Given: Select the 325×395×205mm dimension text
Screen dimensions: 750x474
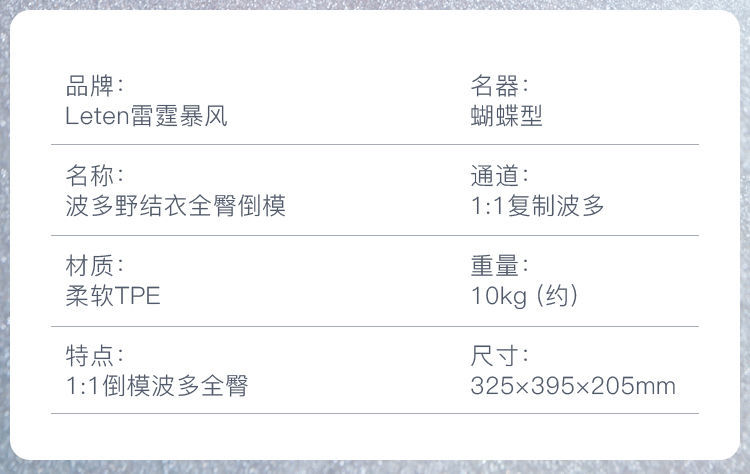Looking at the screenshot, I should pos(573,386).
